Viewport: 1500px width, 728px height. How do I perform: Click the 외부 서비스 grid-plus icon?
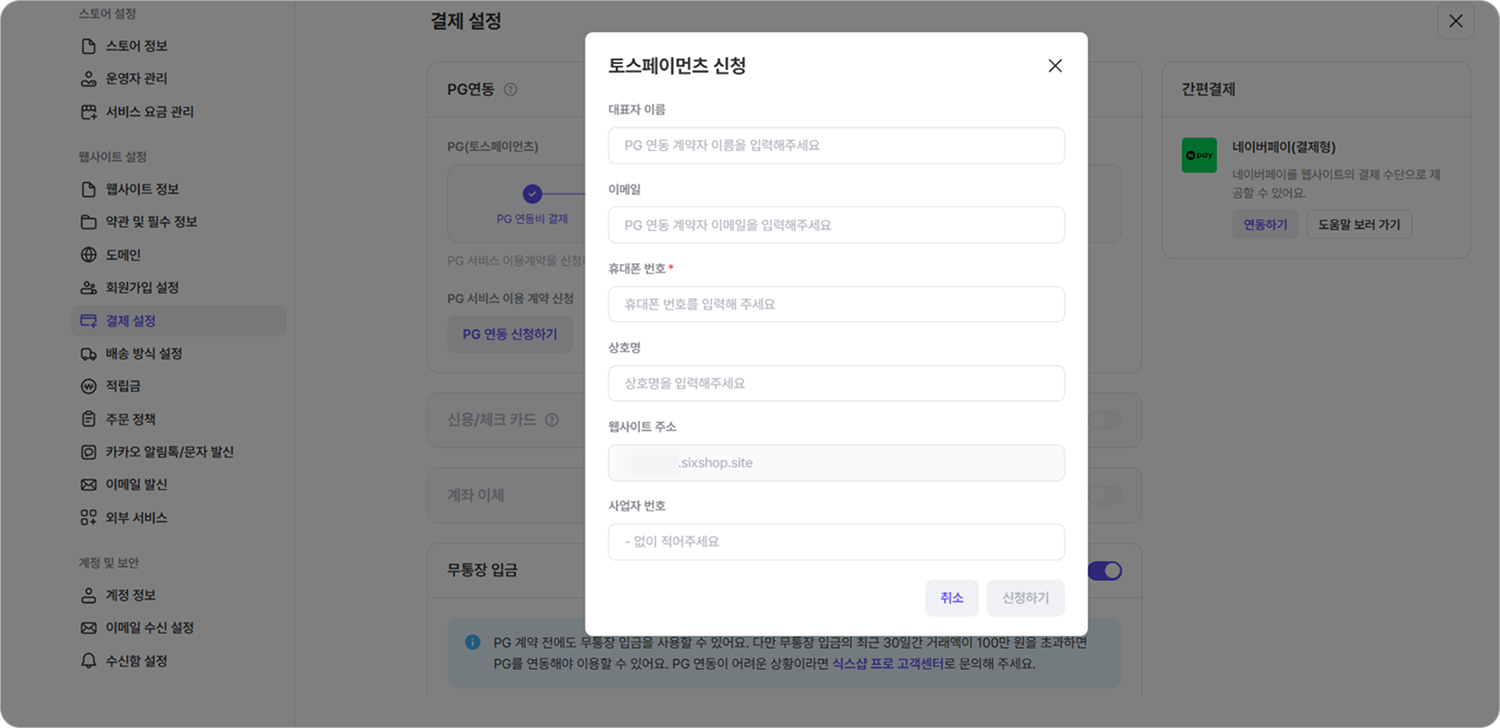click(x=88, y=518)
